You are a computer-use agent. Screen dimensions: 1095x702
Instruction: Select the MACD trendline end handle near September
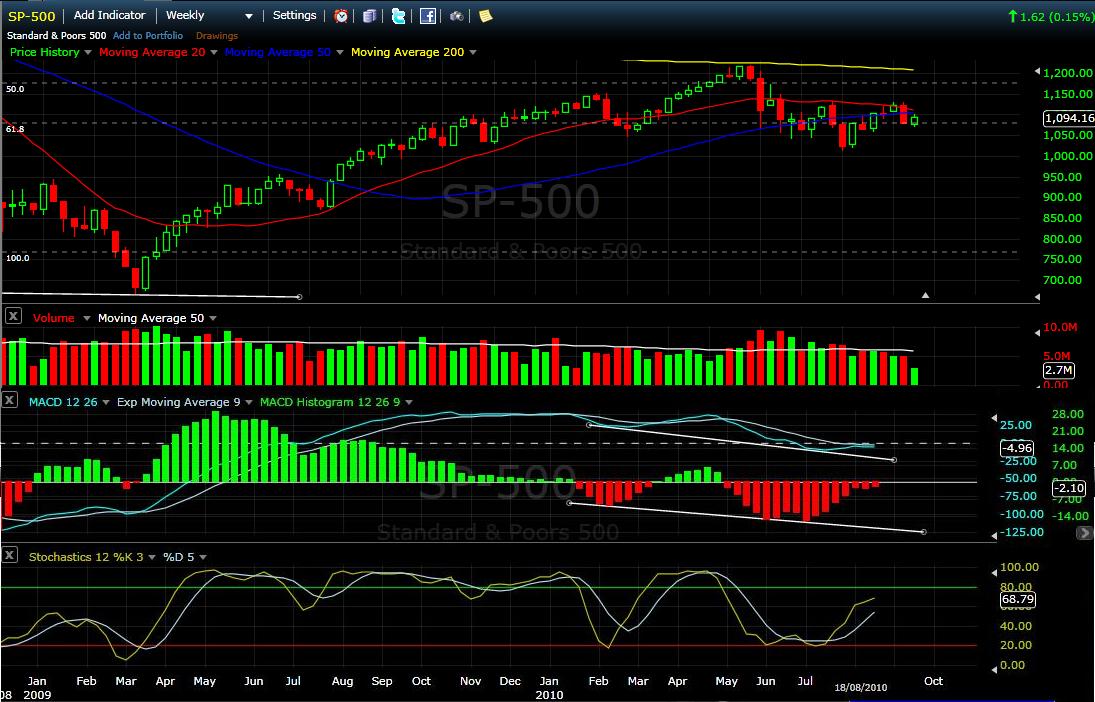pos(895,460)
